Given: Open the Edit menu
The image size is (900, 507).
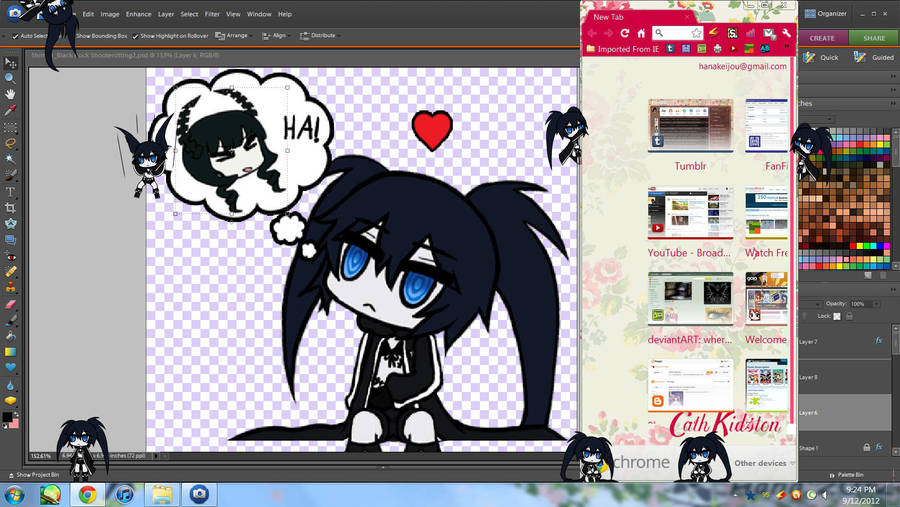Looking at the screenshot, I should 88,14.
